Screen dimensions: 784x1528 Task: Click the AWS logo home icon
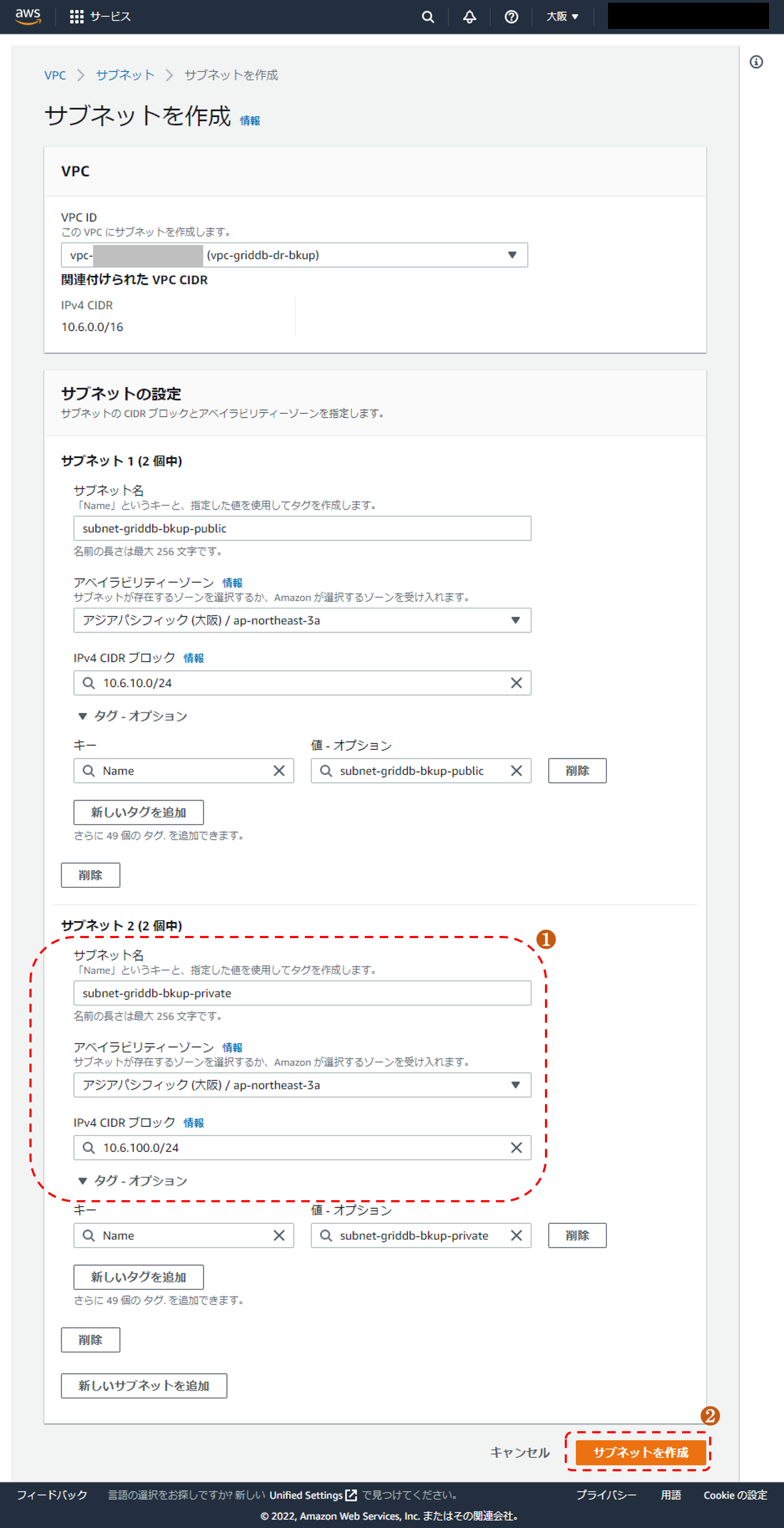(28, 17)
